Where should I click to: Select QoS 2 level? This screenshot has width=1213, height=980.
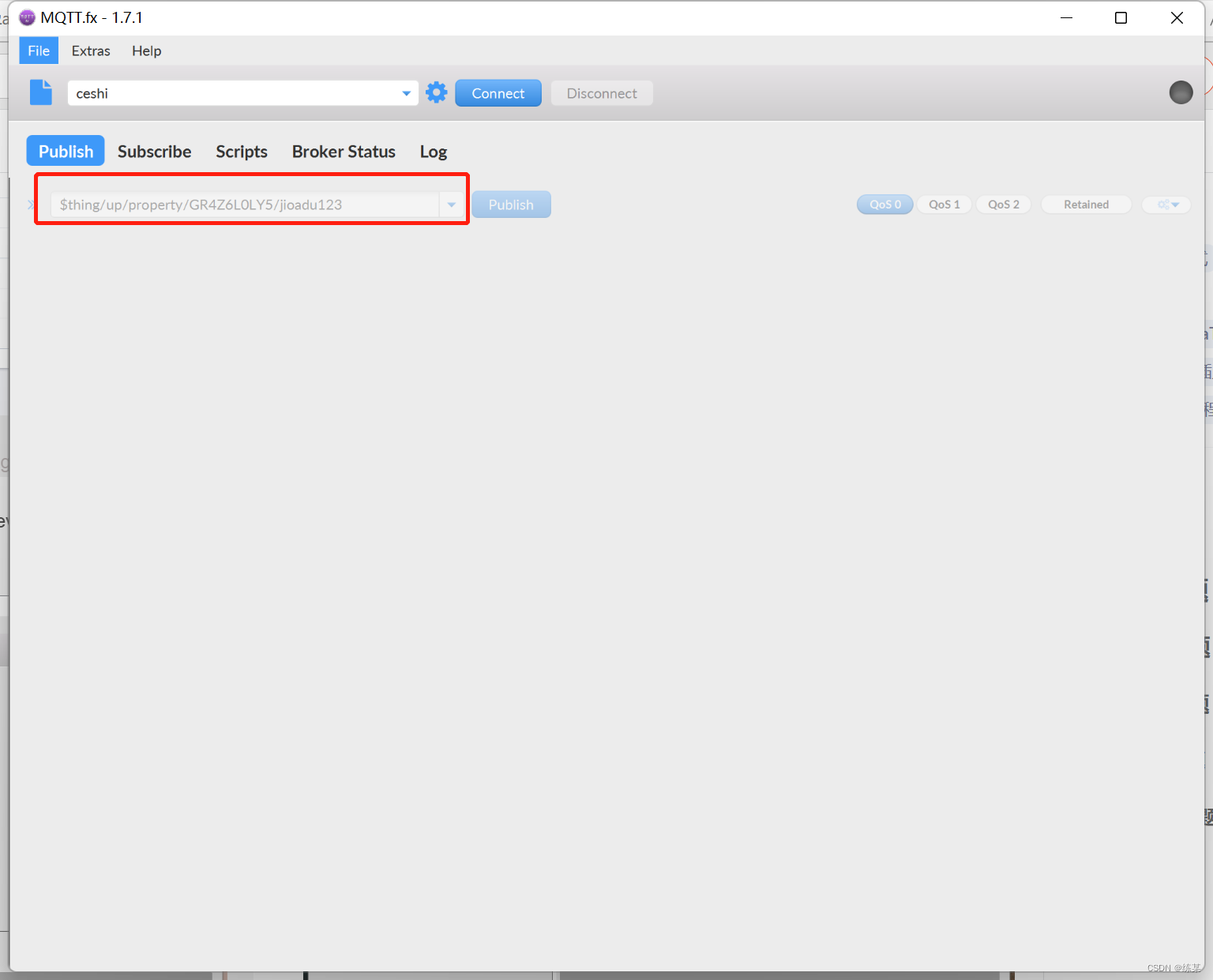click(1004, 205)
